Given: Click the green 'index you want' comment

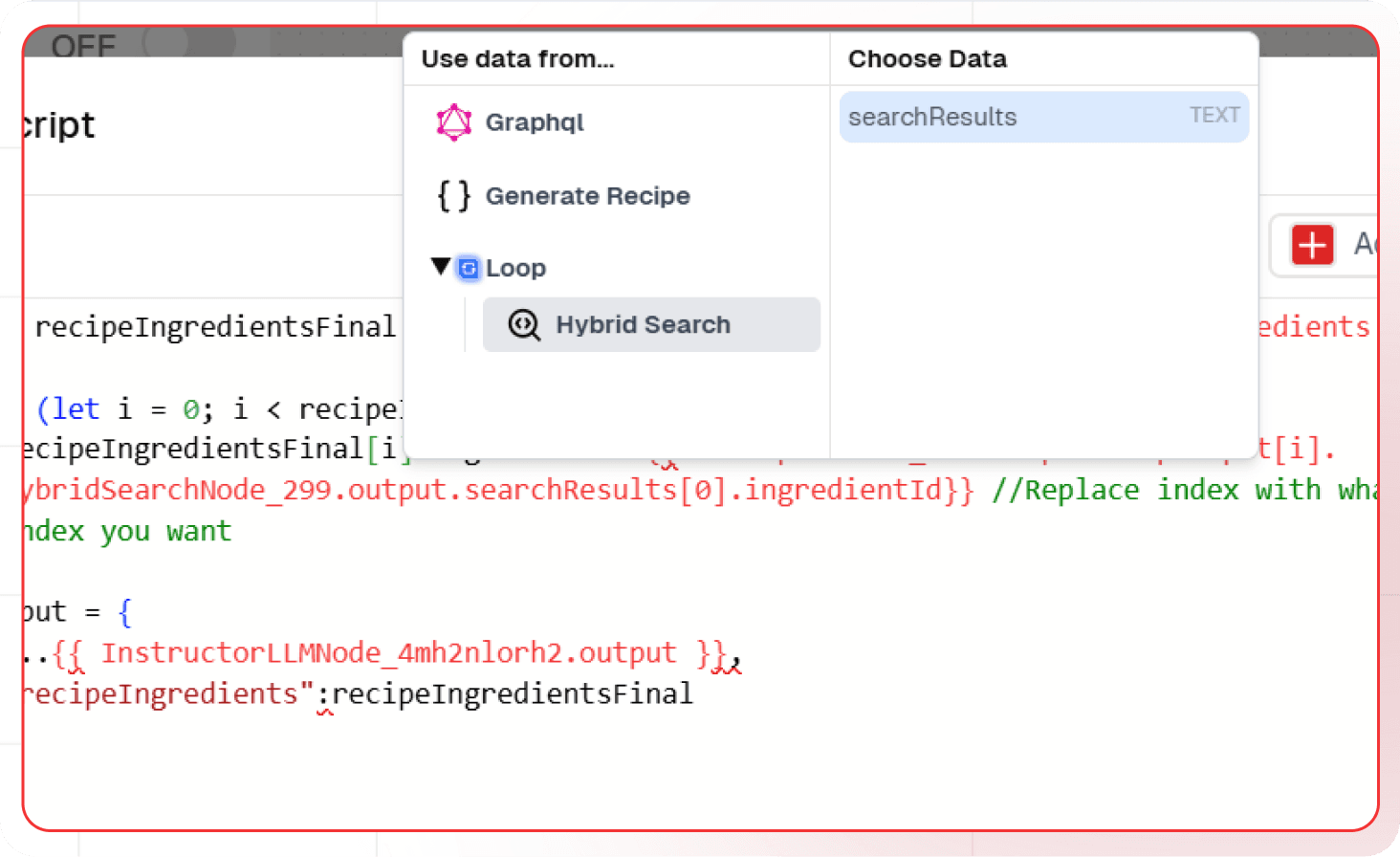Looking at the screenshot, I should (x=129, y=531).
